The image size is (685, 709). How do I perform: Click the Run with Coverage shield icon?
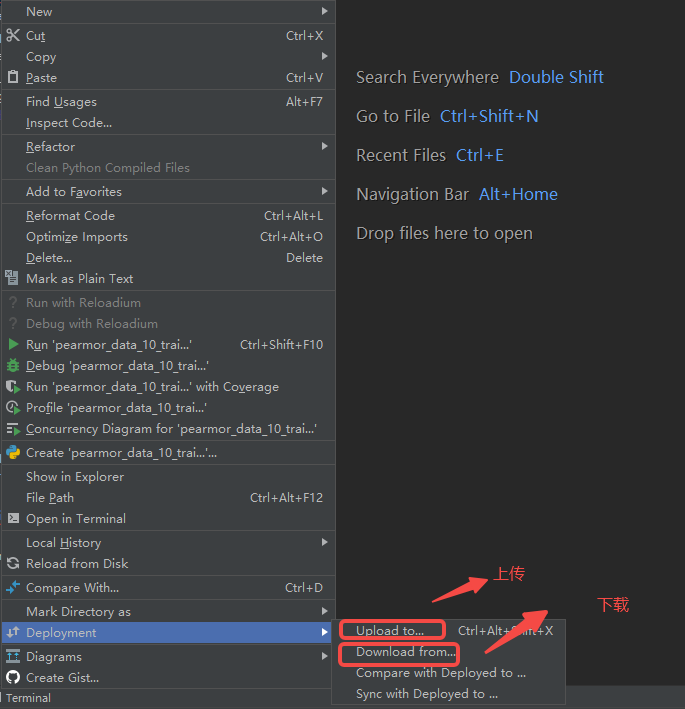pyautogui.click(x=13, y=387)
